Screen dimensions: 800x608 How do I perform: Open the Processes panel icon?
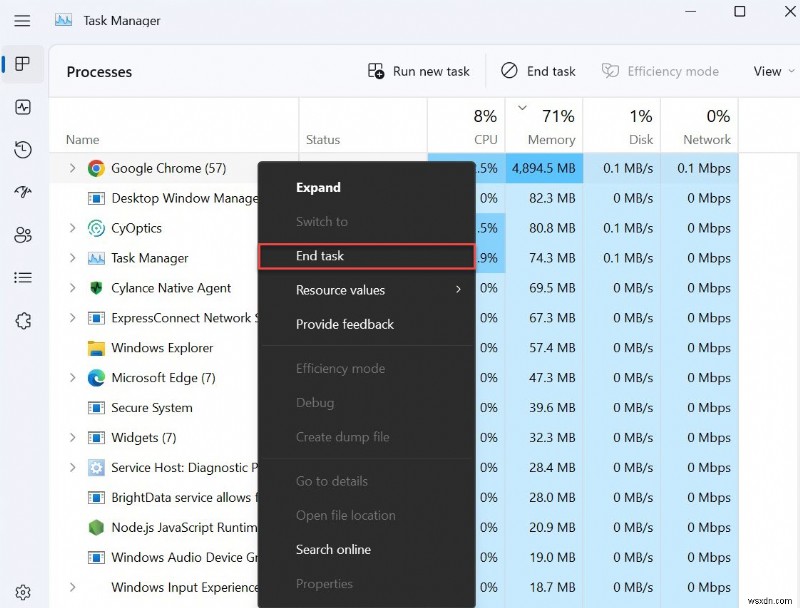[22, 64]
